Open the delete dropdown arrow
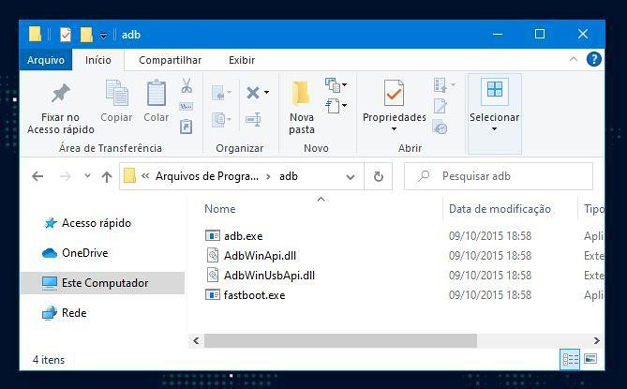Viewport: 627px width, 389px height. 267,93
